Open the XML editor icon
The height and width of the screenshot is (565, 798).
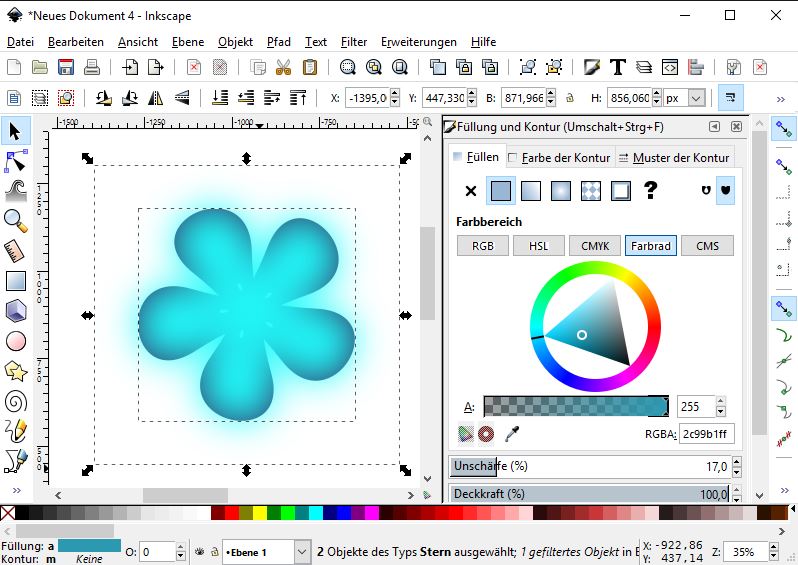670,67
